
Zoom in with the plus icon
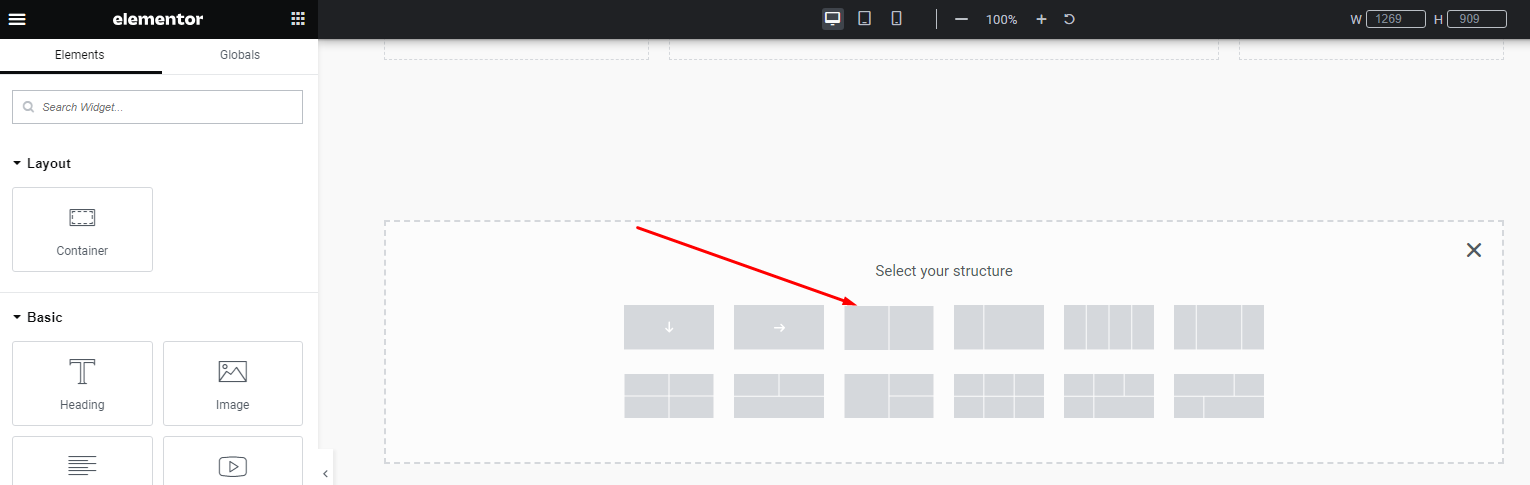point(1041,19)
